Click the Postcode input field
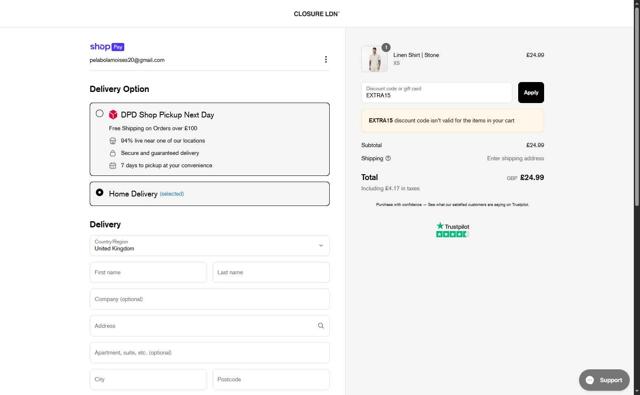This screenshot has width=640, height=395. (x=271, y=379)
